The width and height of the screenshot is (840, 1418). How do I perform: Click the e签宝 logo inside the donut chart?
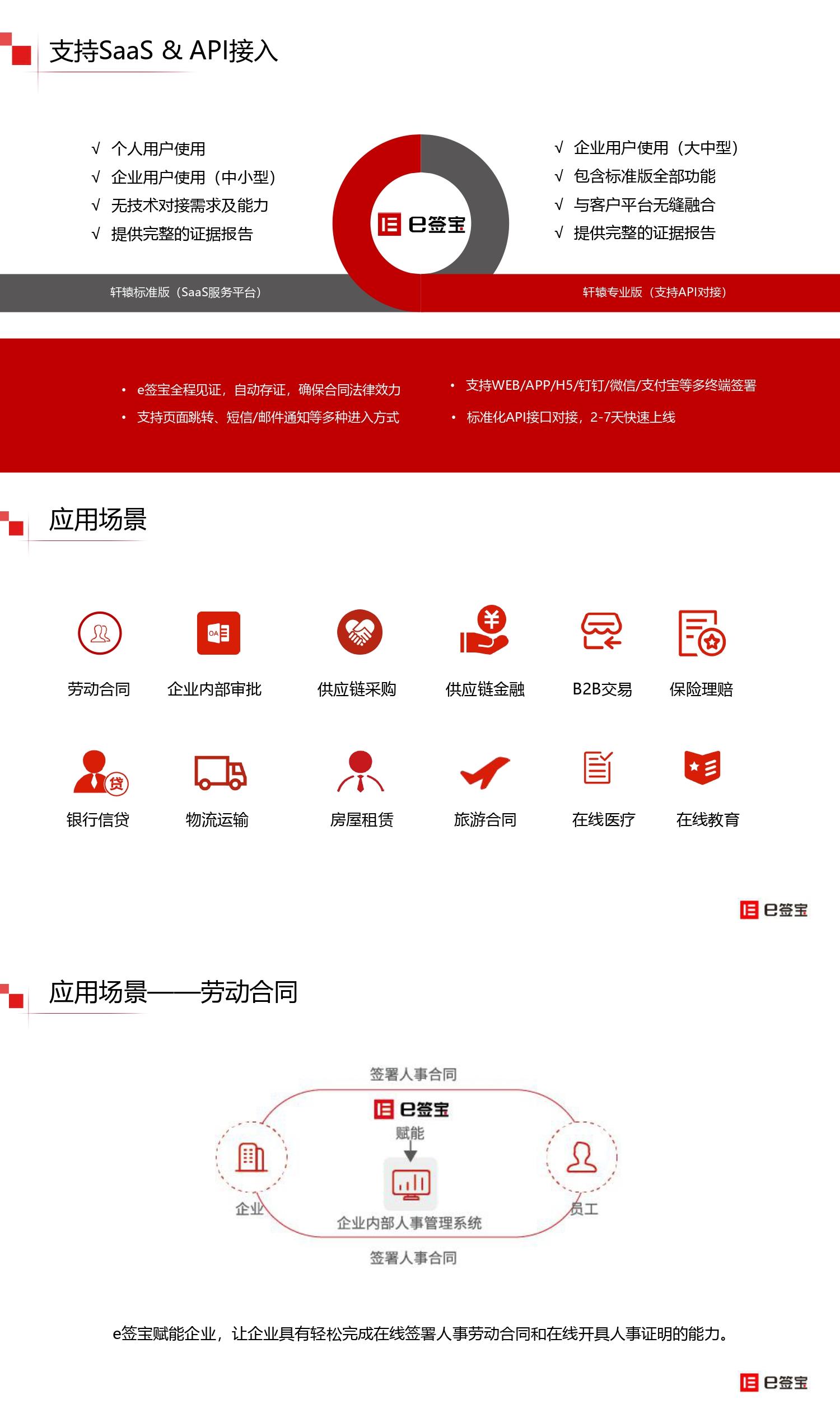(421, 224)
